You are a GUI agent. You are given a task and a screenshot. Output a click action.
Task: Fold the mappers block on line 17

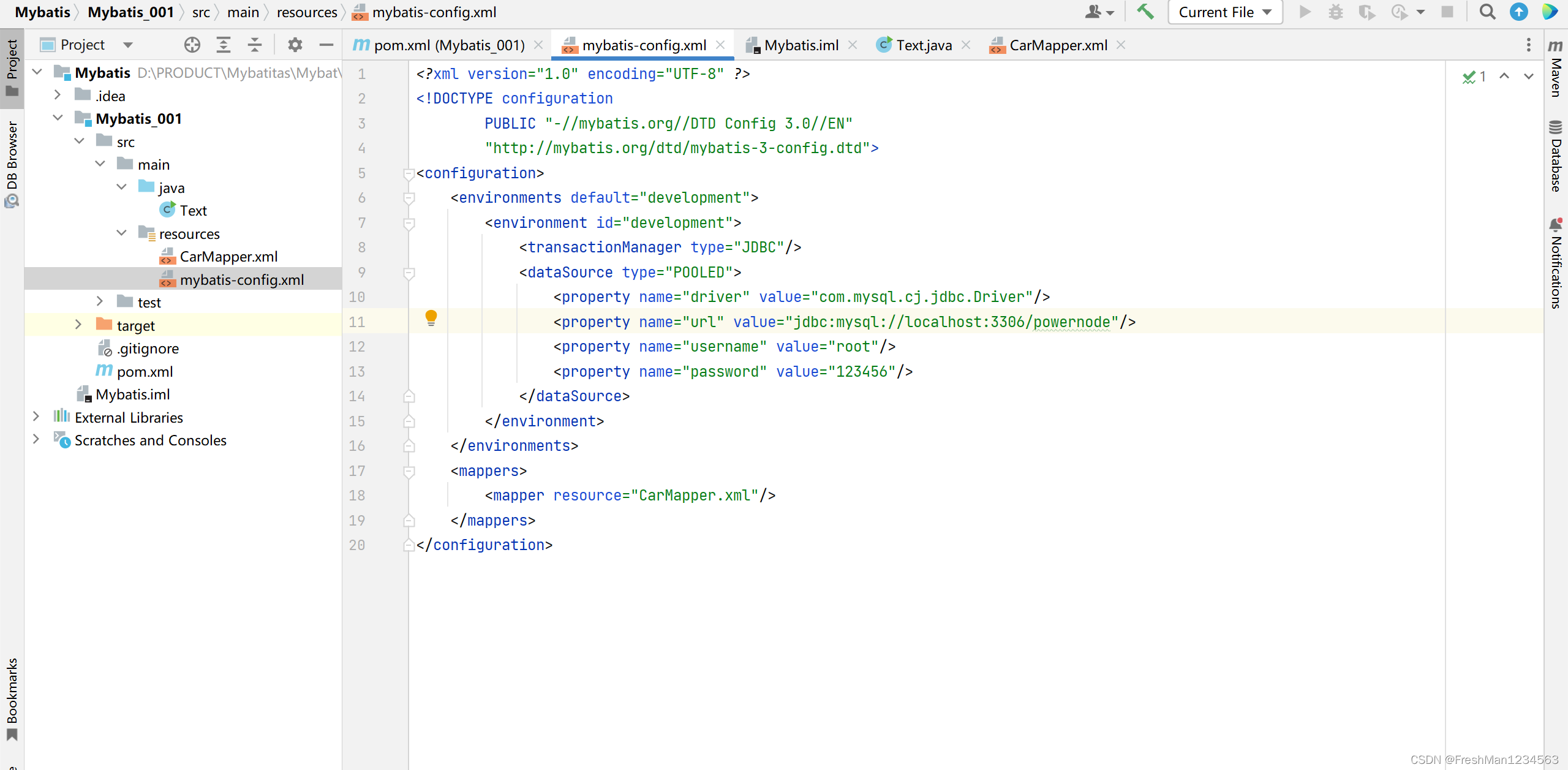pos(409,471)
